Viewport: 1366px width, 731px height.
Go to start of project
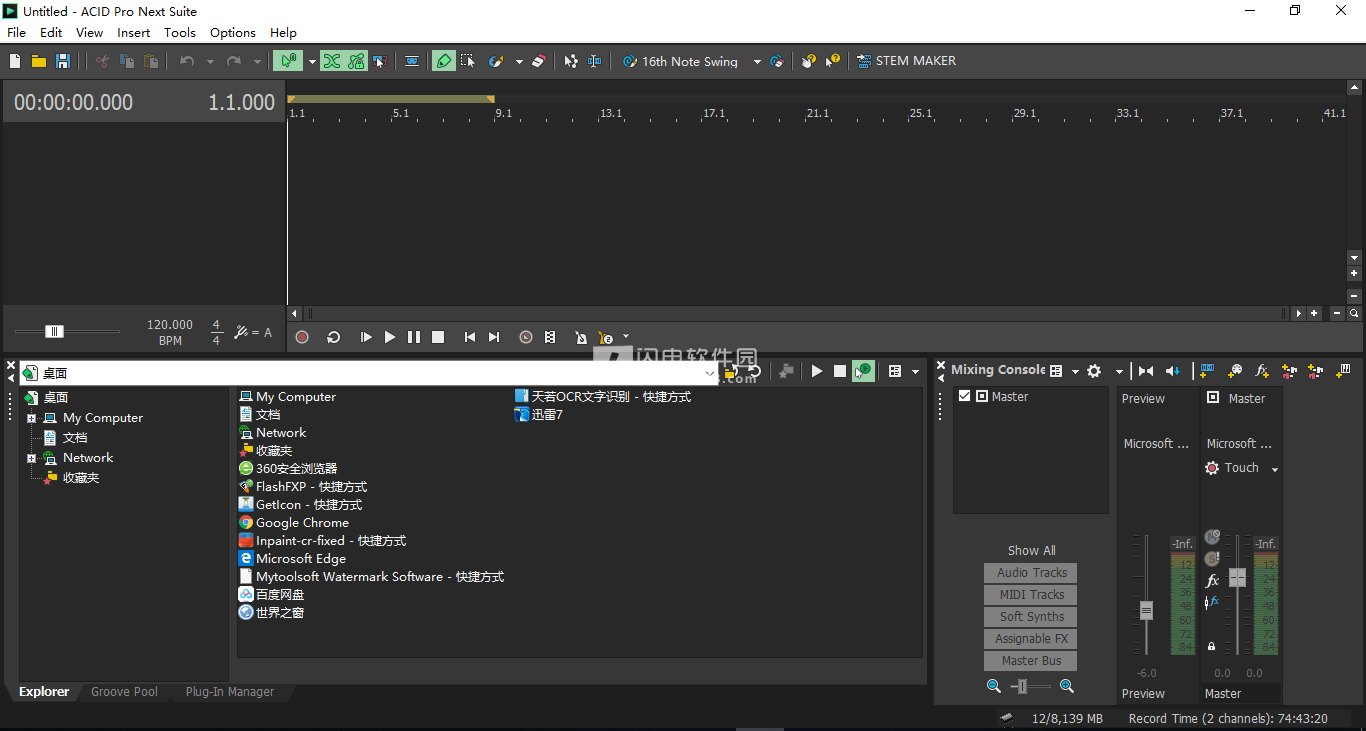[469, 337]
